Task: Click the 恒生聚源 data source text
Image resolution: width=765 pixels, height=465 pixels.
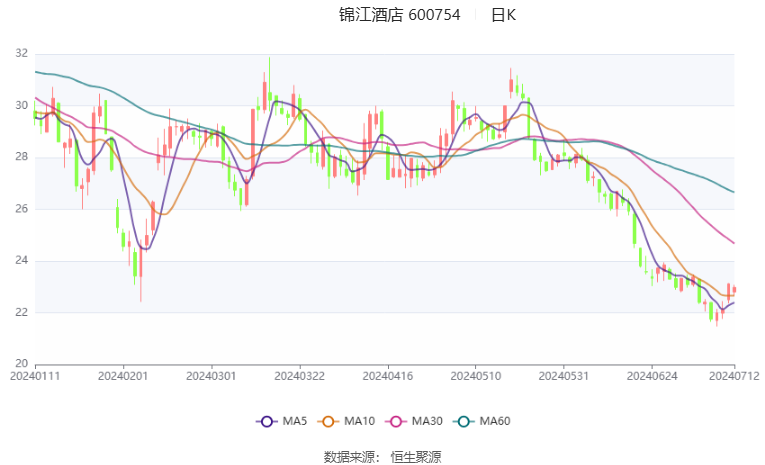Action: coord(416,457)
